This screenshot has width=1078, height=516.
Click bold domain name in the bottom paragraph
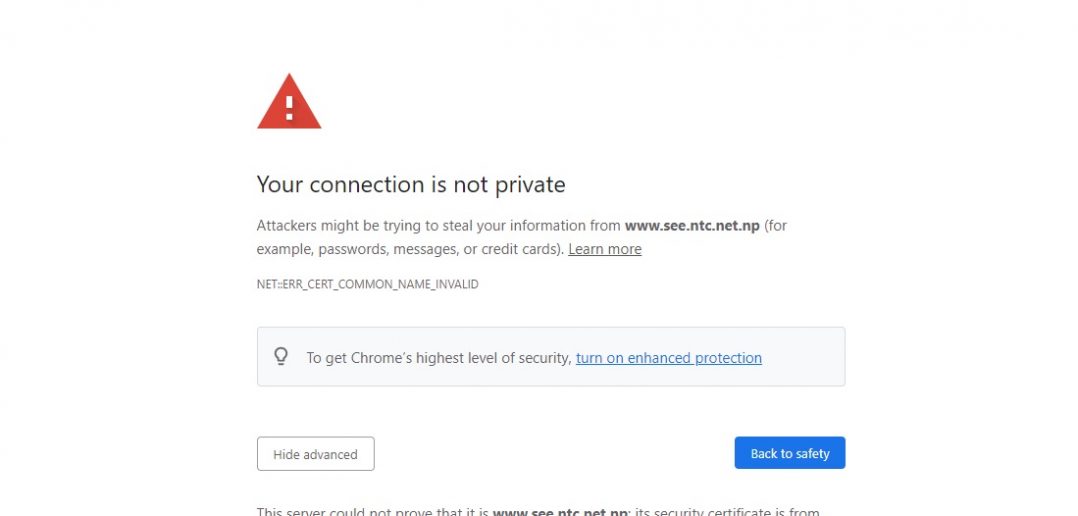(560, 512)
